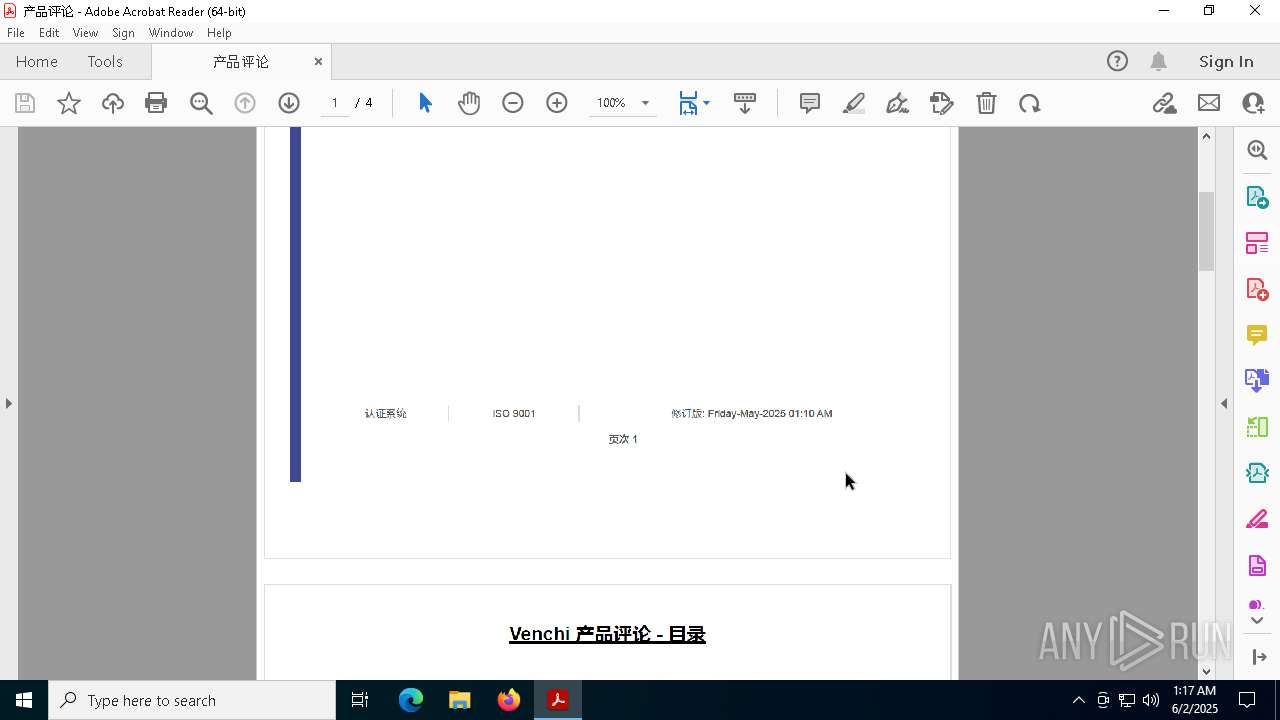Go to next page arrow
This screenshot has height=720, width=1280.
289,103
